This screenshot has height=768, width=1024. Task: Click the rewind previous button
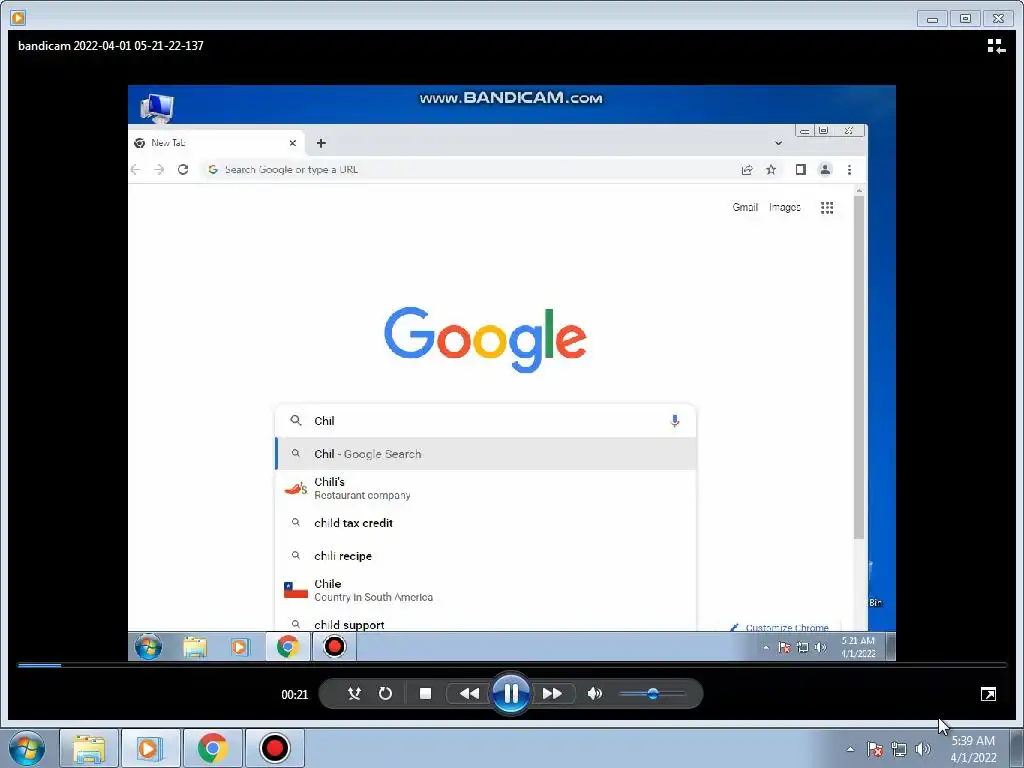click(469, 694)
